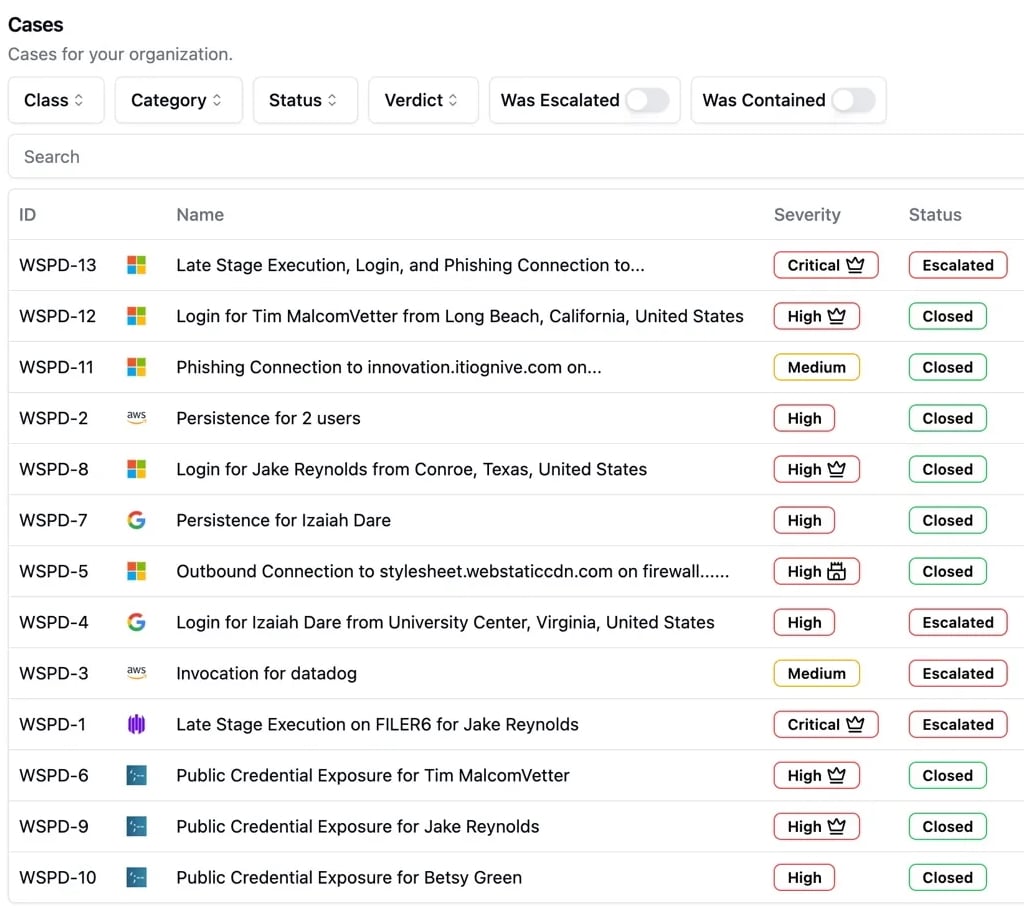
Task: Open Public Credential Exposure for Betsy Green
Action: 349,877
